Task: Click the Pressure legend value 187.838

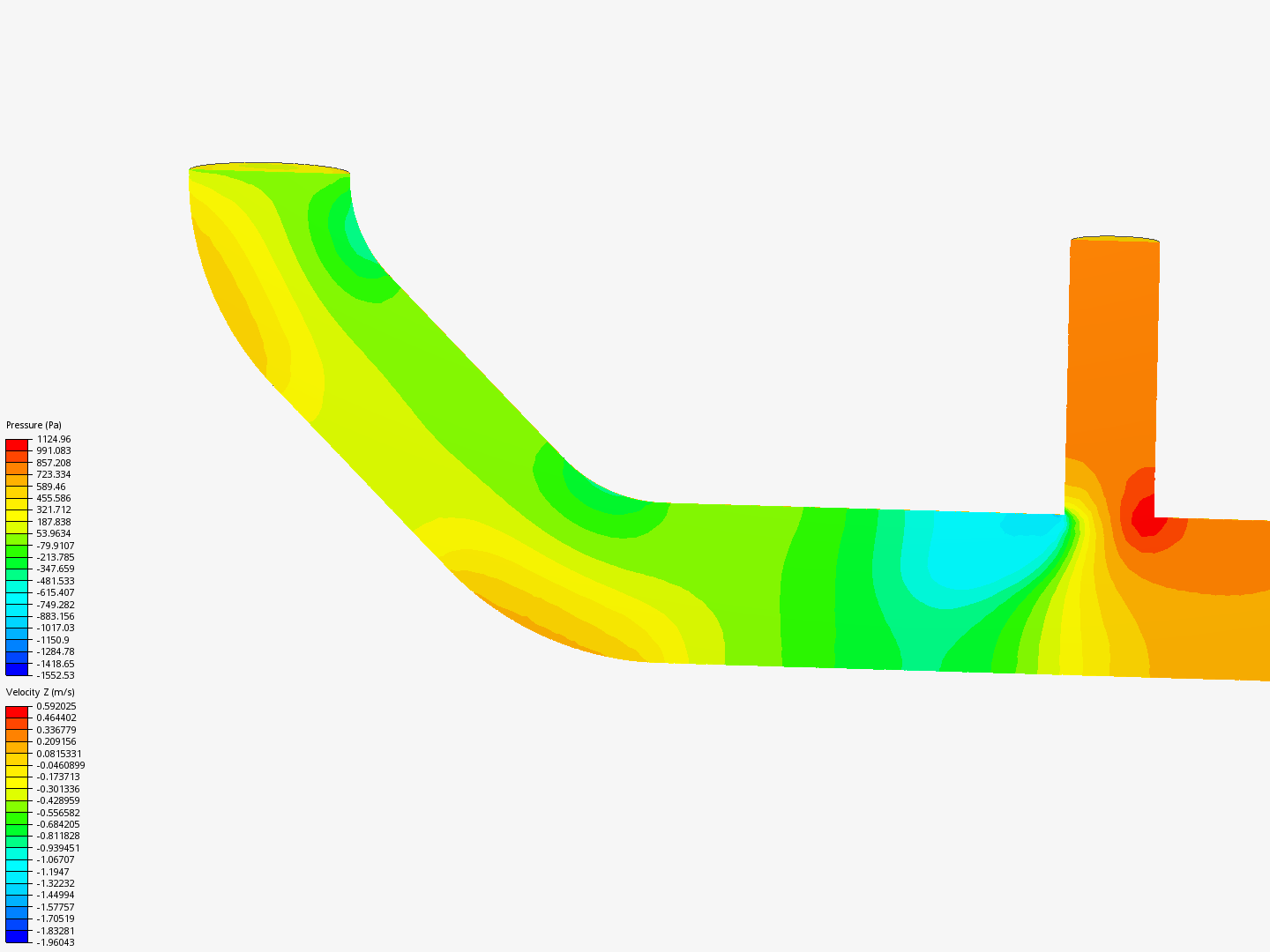Action: click(54, 522)
